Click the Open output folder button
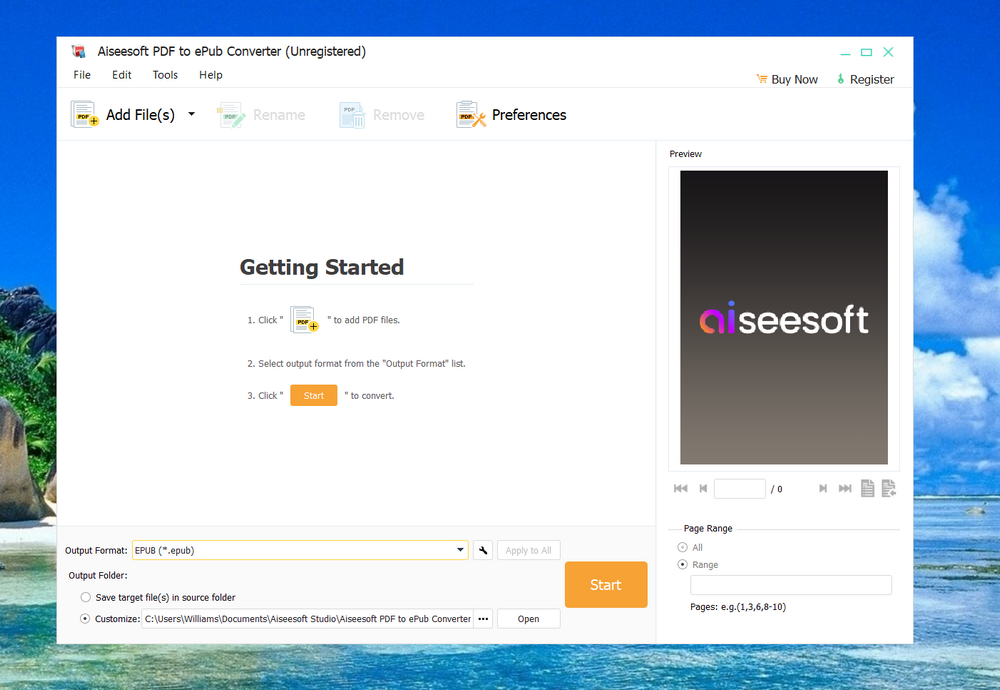 [x=529, y=619]
